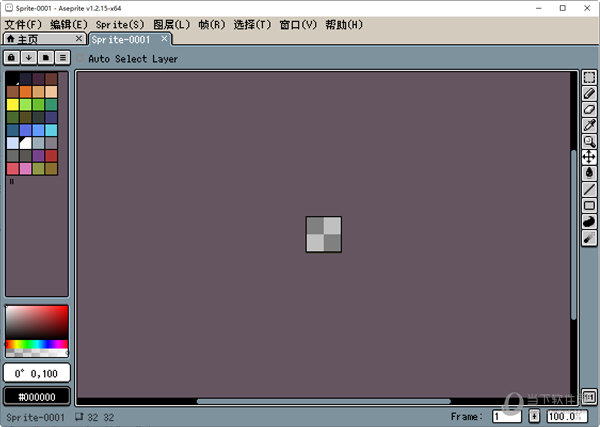Open the palette options hamburger menu

(62, 58)
